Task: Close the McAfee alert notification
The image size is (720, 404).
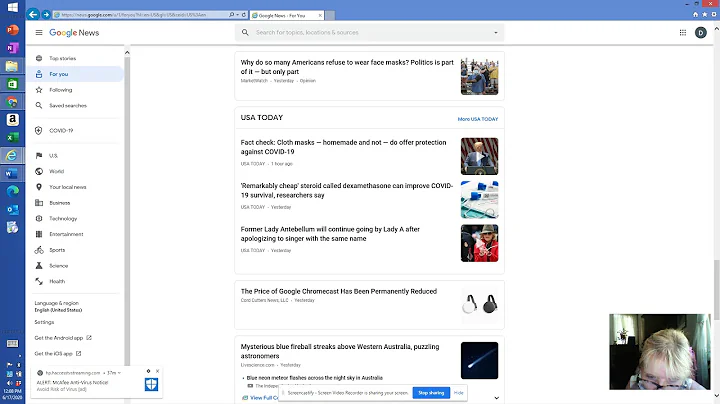Action: tap(158, 371)
